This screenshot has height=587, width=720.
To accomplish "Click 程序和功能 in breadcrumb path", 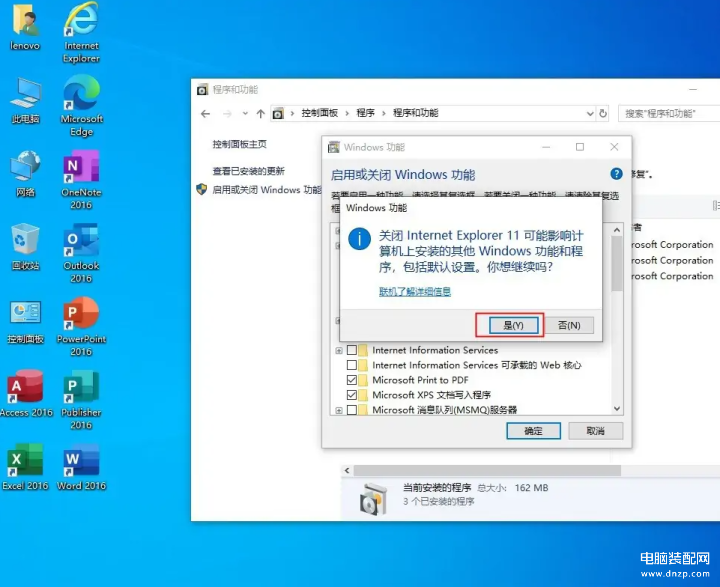I will (x=416, y=113).
